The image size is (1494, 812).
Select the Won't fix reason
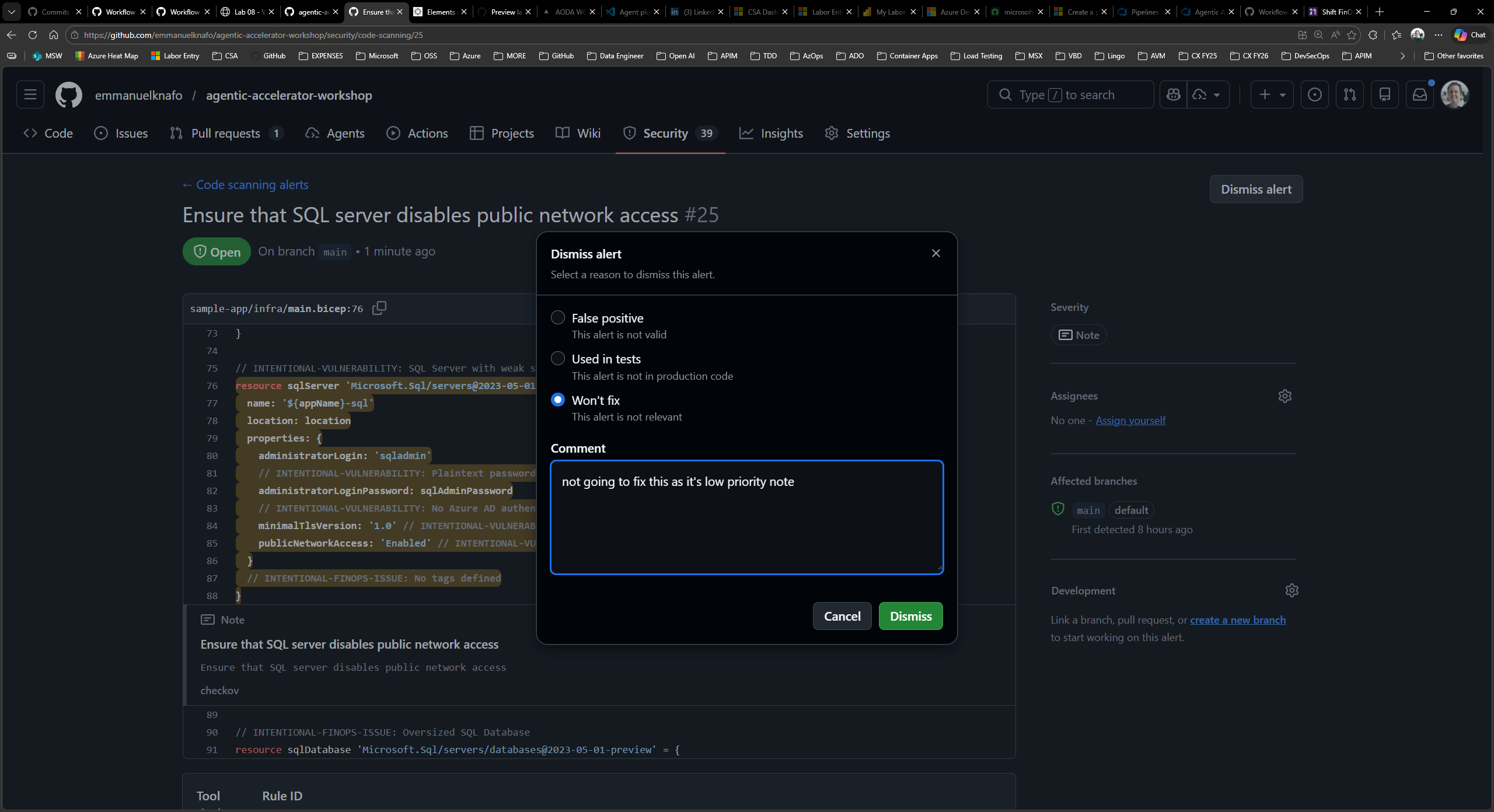557,399
